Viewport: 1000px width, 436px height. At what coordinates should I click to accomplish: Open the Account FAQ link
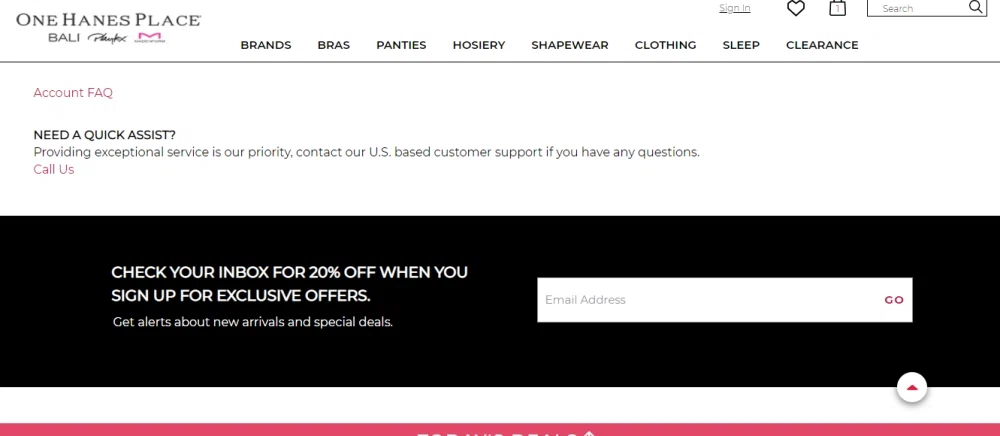(x=73, y=93)
